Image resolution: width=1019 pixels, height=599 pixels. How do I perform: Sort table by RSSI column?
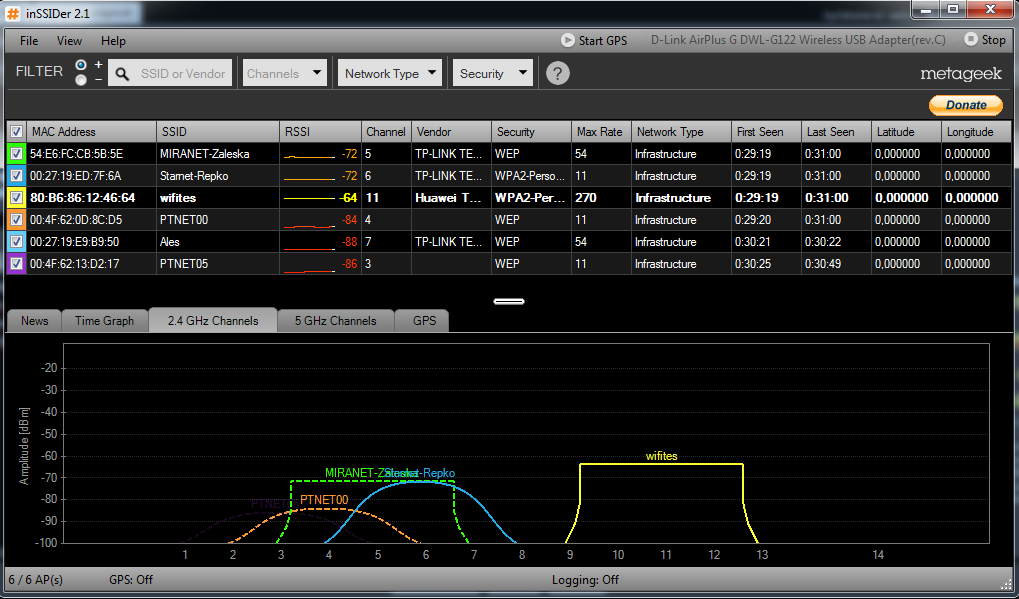coord(320,132)
